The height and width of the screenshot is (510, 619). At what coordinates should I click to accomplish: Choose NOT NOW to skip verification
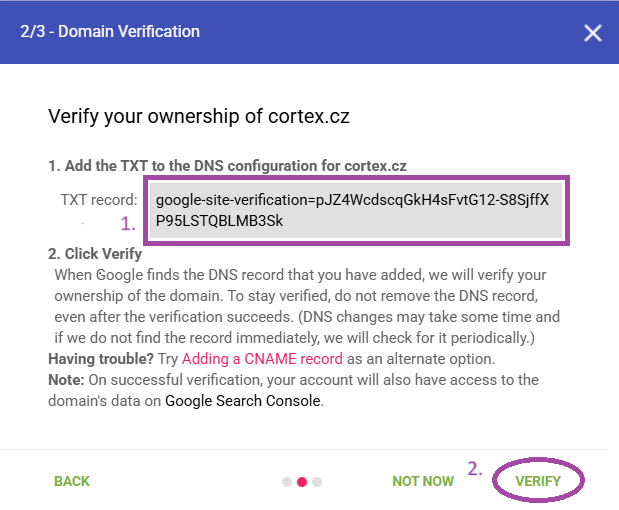click(x=423, y=481)
